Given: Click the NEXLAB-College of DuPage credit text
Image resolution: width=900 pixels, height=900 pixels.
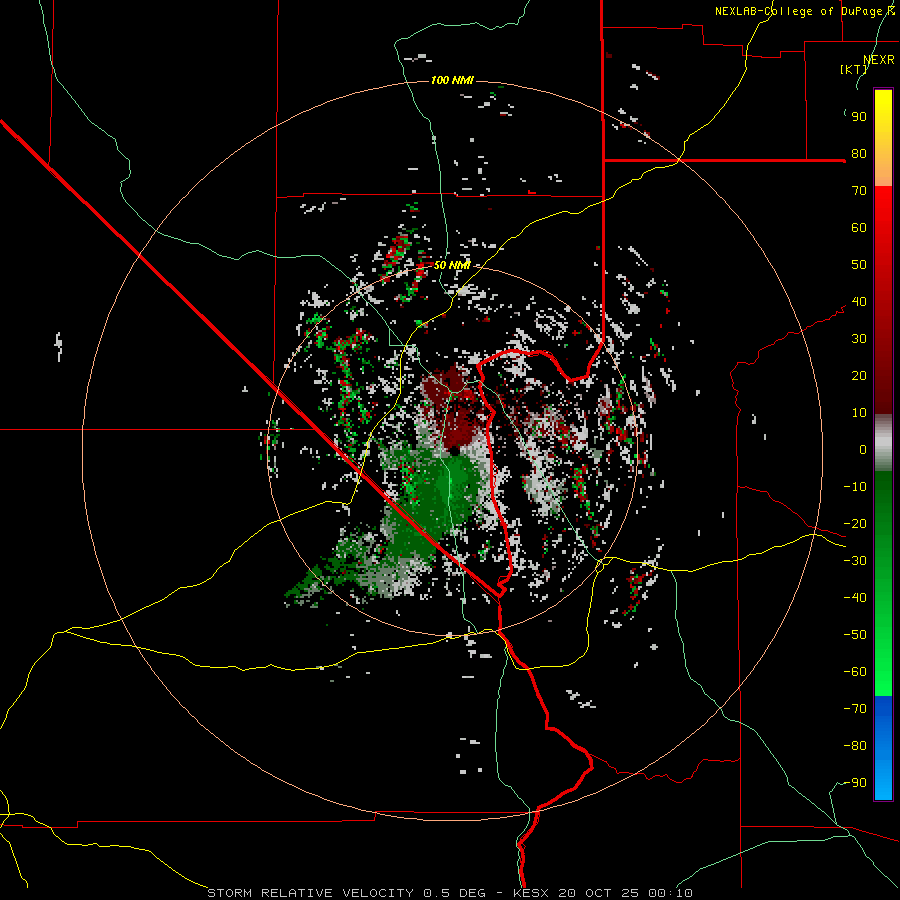Looking at the screenshot, I should (805, 11).
